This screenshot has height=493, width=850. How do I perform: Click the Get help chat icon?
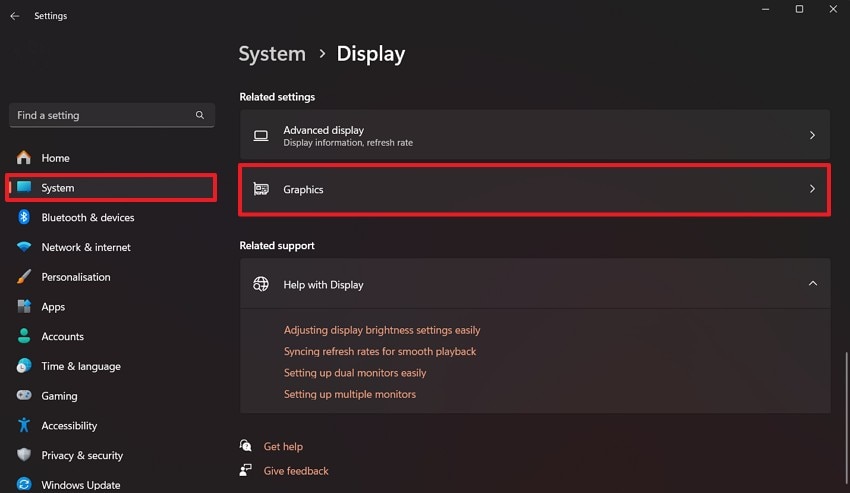(246, 446)
